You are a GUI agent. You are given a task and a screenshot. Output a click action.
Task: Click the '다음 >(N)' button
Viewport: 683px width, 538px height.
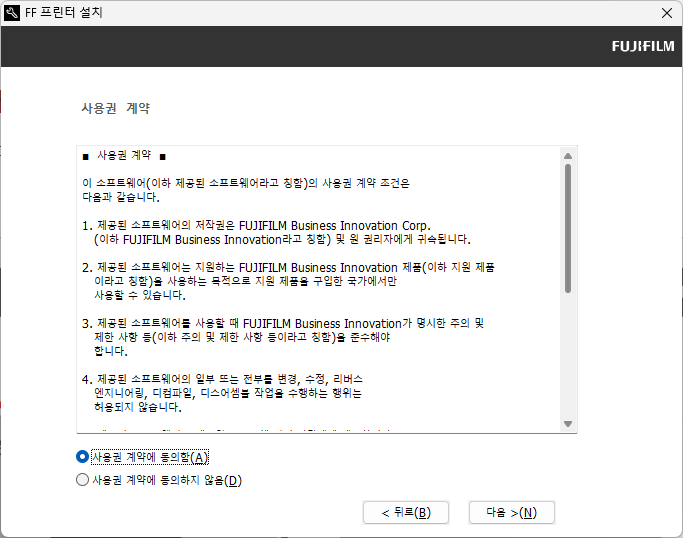pos(511,512)
